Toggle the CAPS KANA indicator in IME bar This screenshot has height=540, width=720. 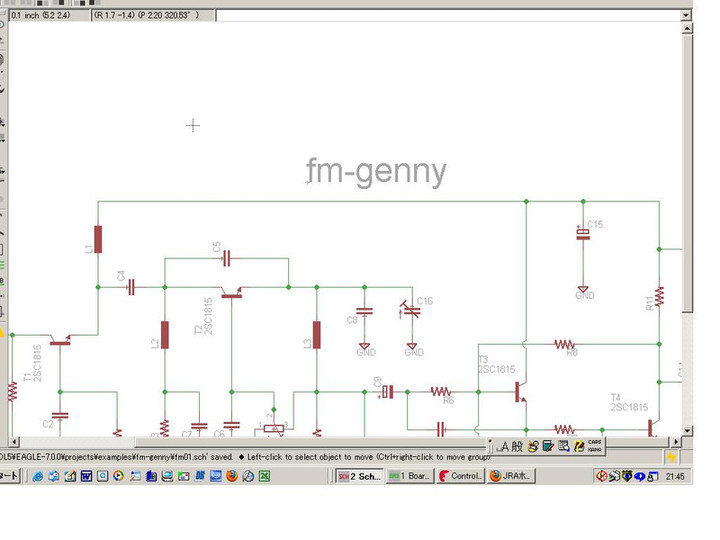pos(594,445)
